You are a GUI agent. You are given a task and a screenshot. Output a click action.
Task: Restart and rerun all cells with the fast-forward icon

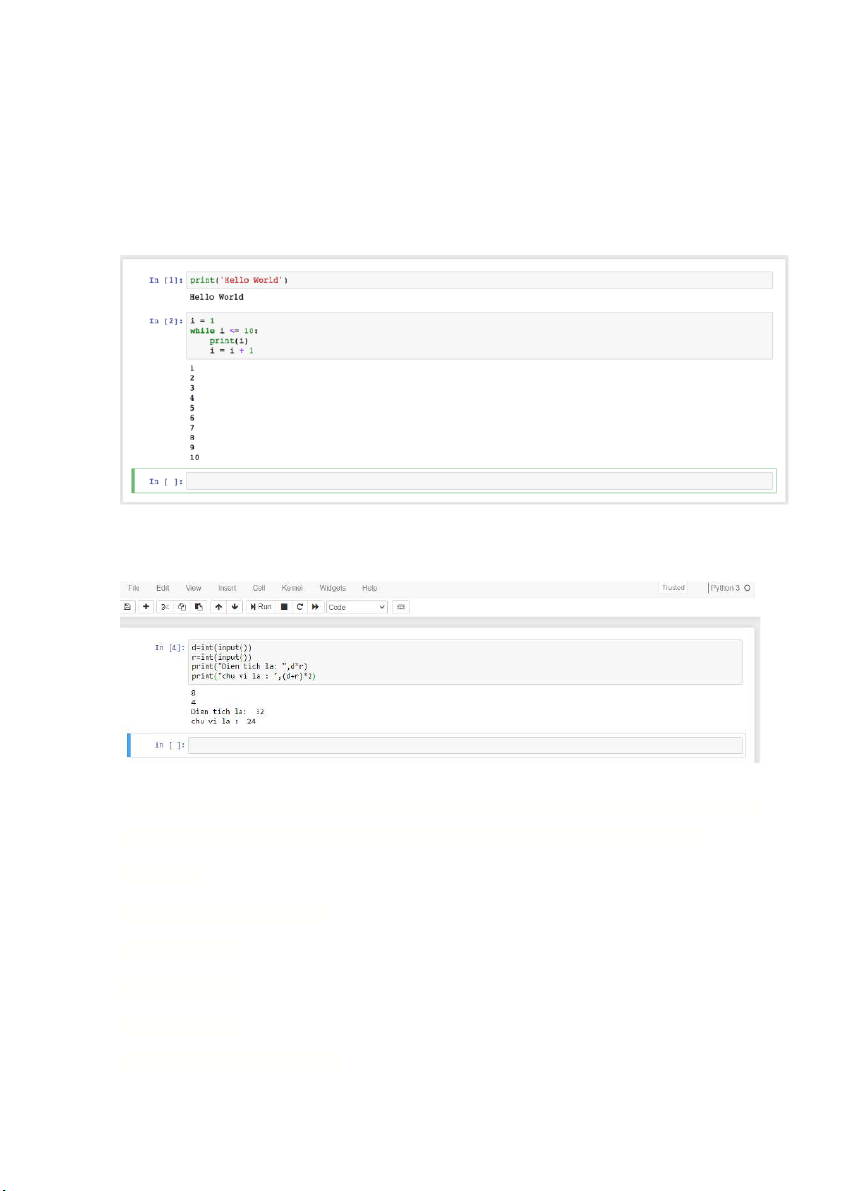click(x=315, y=607)
